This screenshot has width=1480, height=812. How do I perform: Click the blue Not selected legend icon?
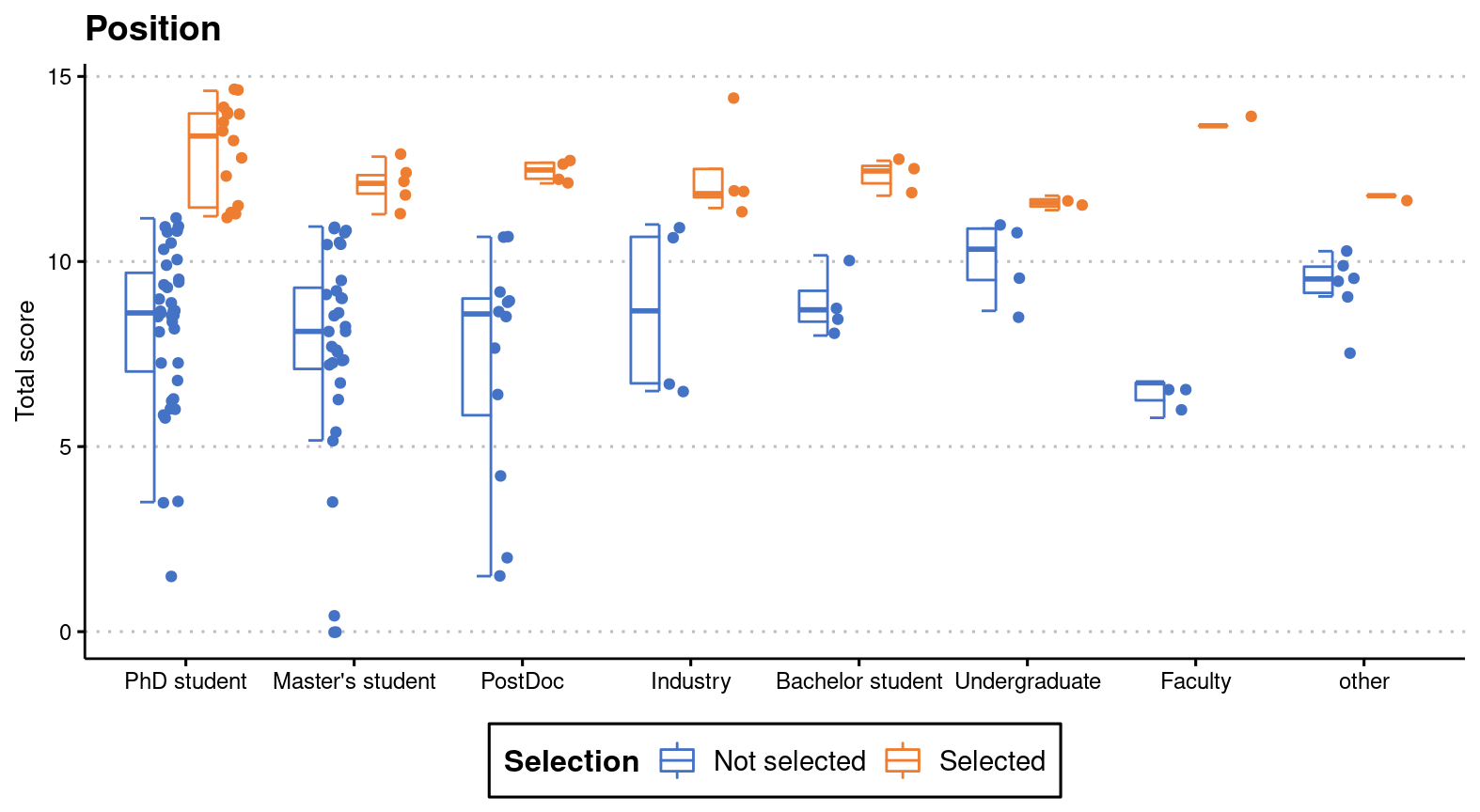click(x=677, y=760)
